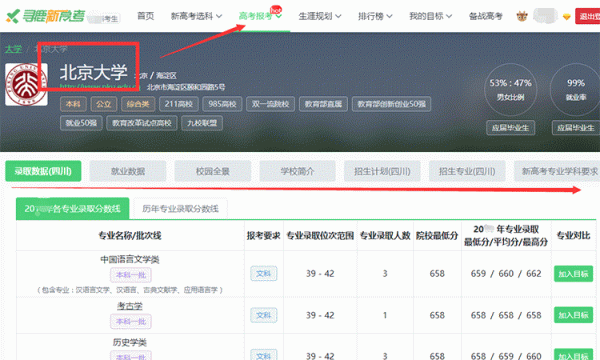
Task: Open the 首页 home page
Action: point(145,16)
